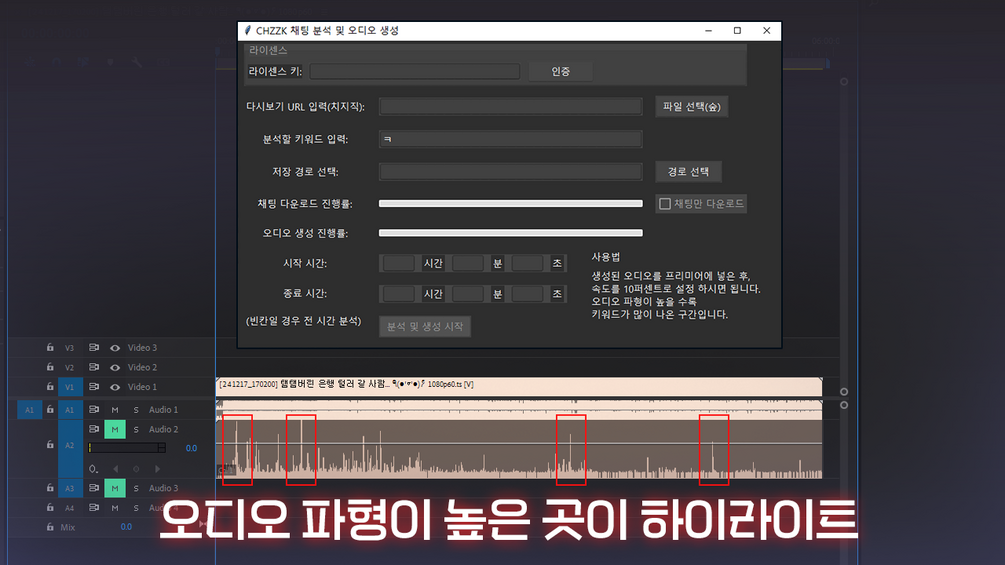This screenshot has height=565, width=1005.
Task: Click 분석 및 생성 시작 button
Action: point(425,327)
